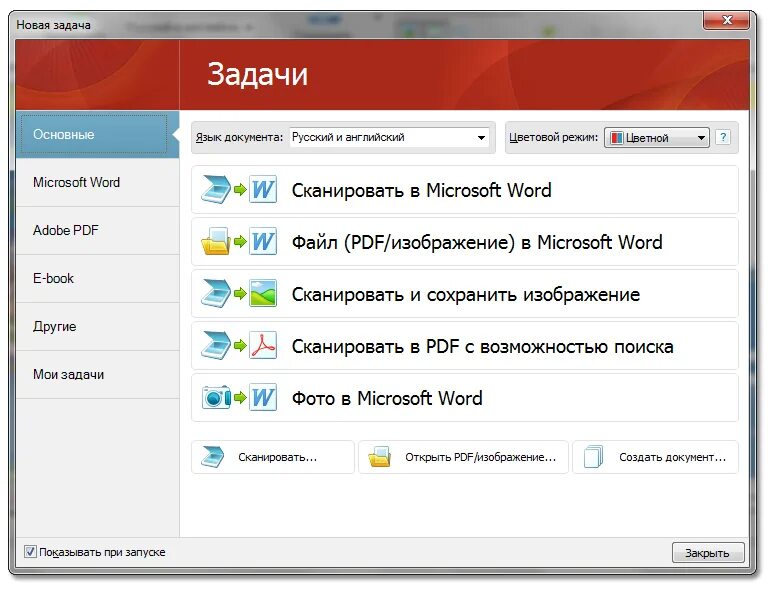Click Создать документ... button
768x589 pixels.
(x=655, y=457)
